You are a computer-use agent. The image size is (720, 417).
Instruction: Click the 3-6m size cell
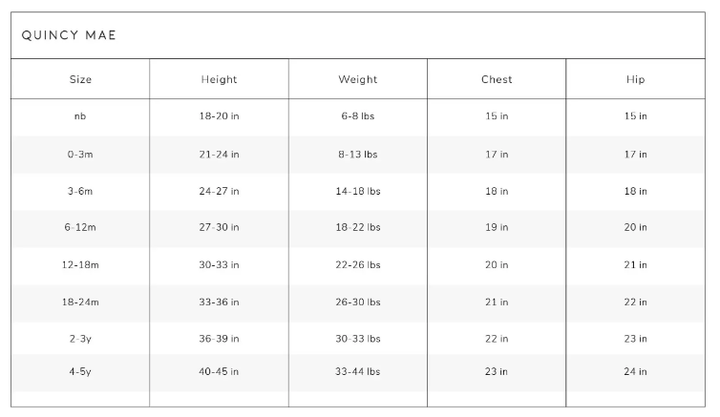click(x=80, y=191)
